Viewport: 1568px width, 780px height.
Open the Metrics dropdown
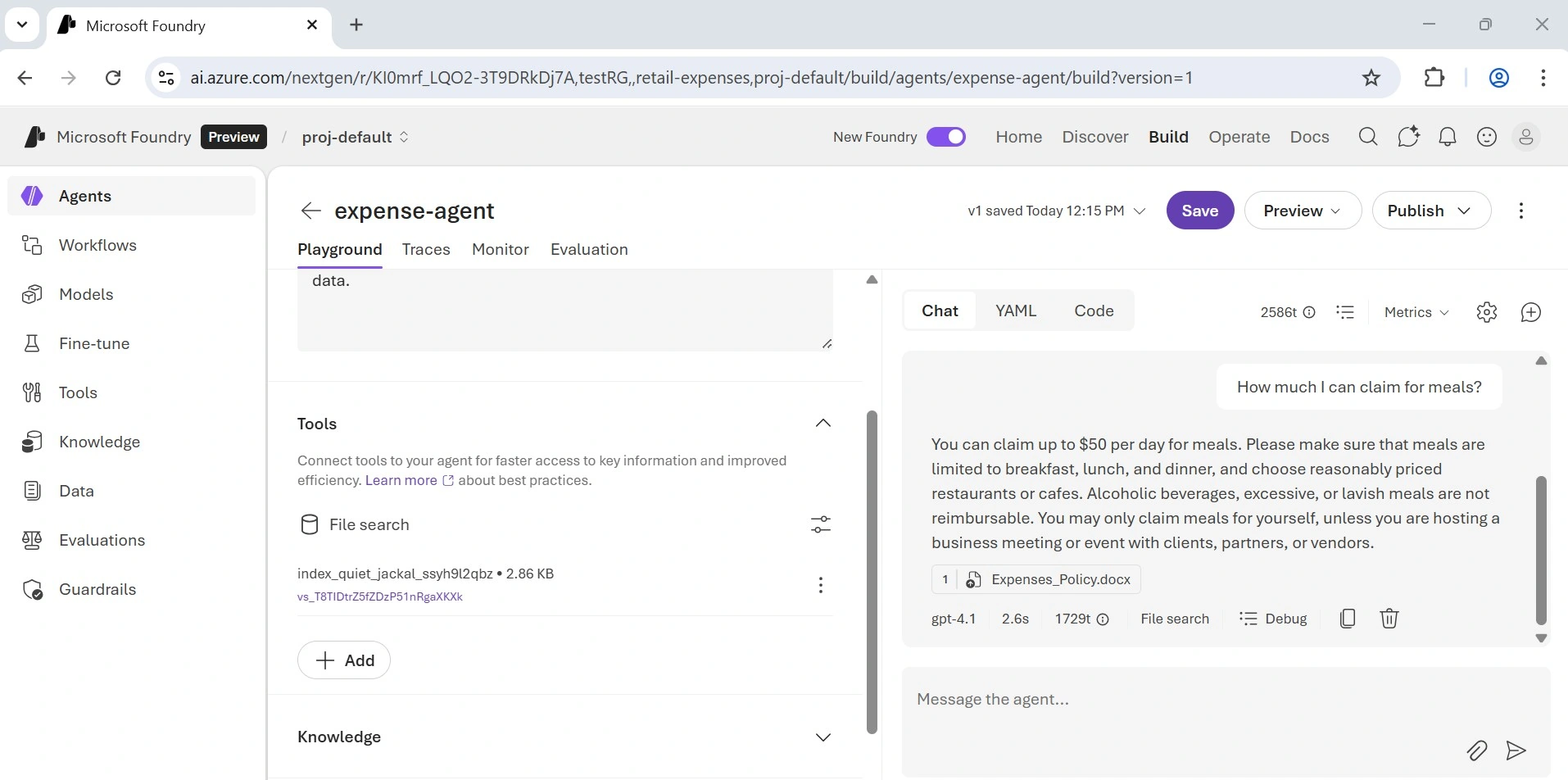point(1416,312)
